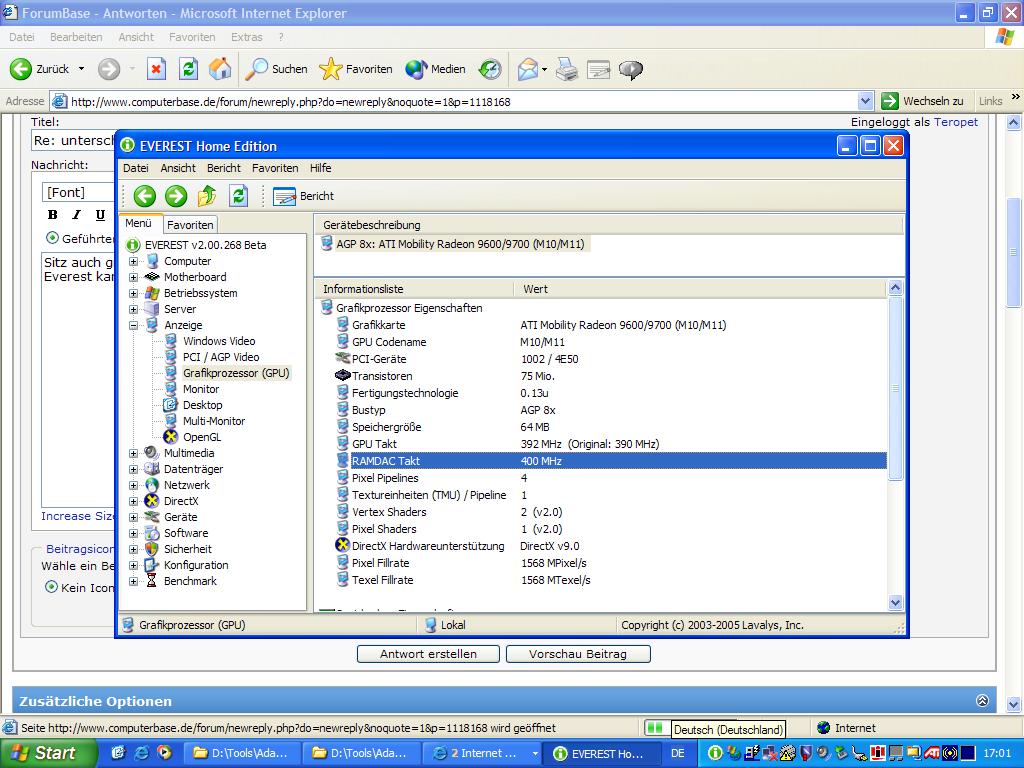The image size is (1024, 768).
Task: Open EVEREST Datei menu
Action: (x=136, y=168)
